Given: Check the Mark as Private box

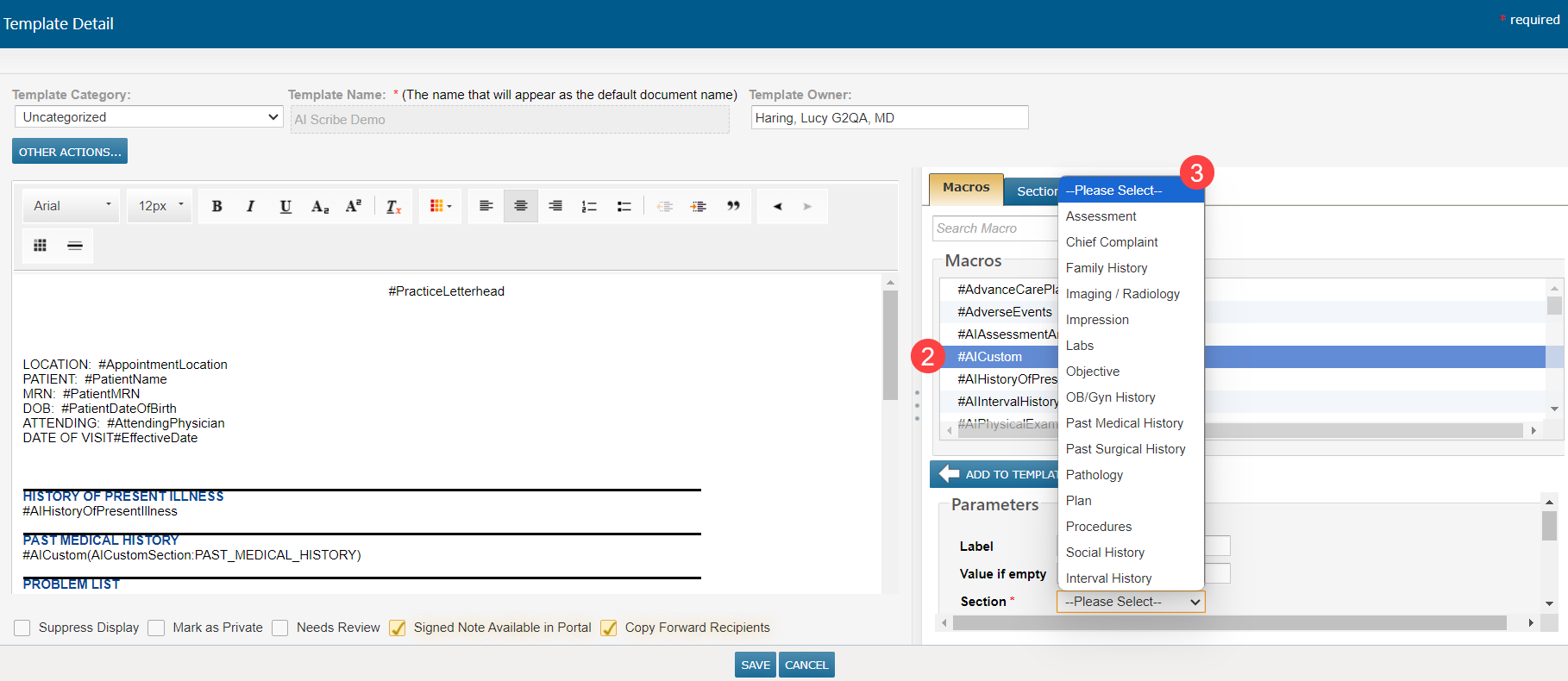Looking at the screenshot, I should tap(156, 628).
